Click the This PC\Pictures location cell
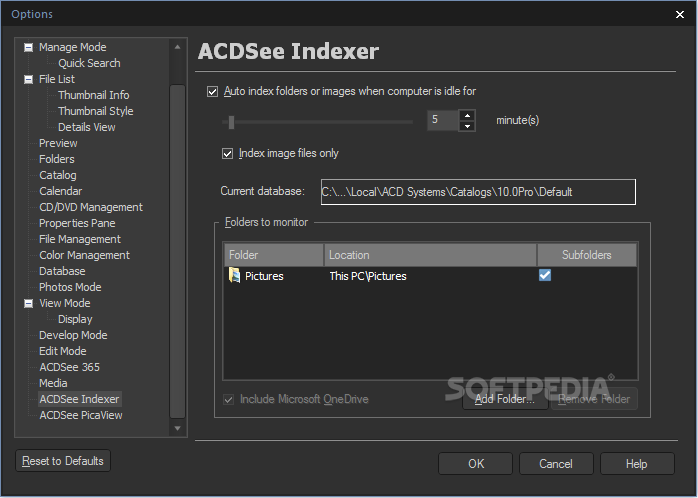The image size is (698, 498). pos(368,276)
